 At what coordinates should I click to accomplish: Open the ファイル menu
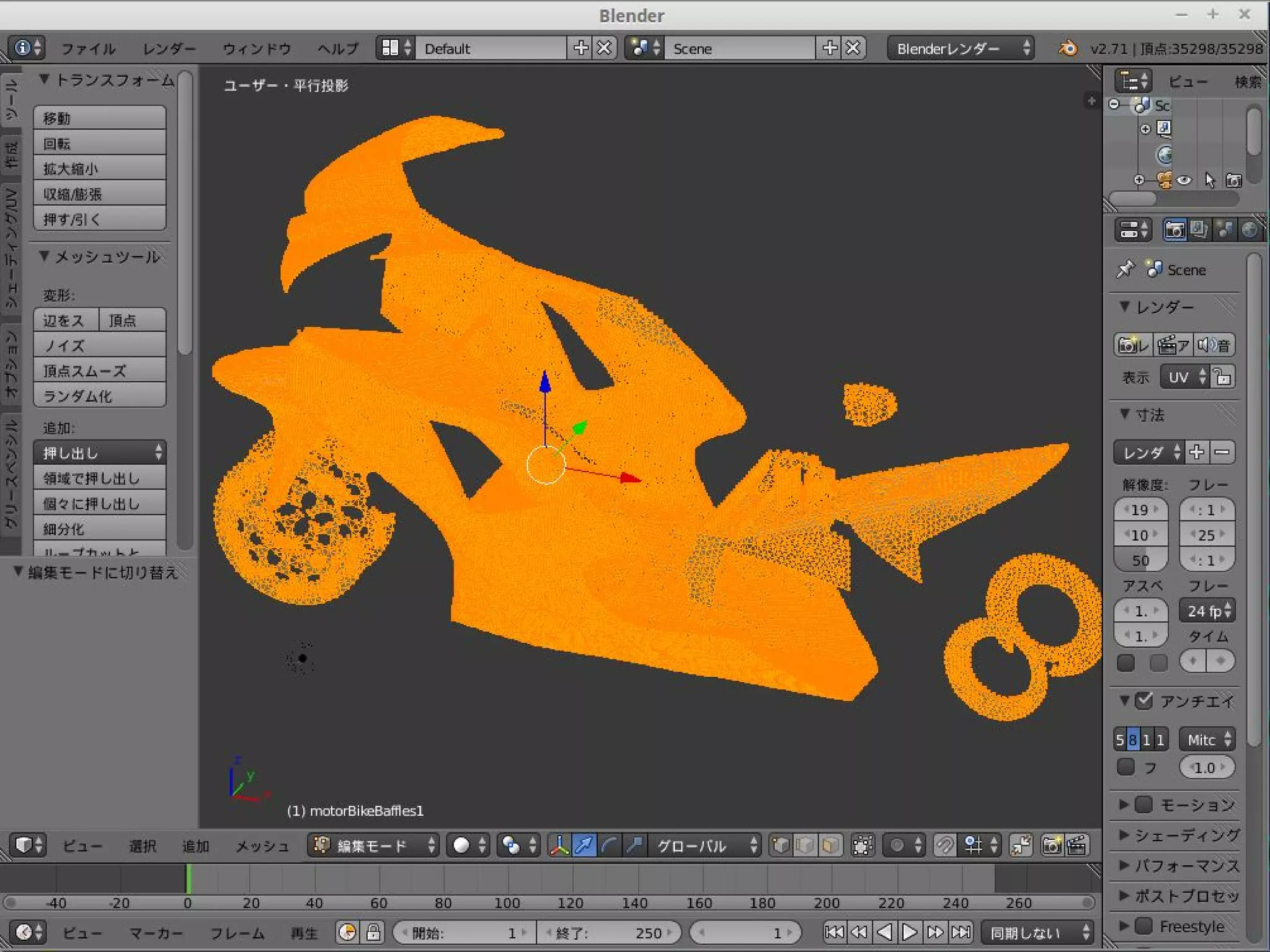point(89,48)
